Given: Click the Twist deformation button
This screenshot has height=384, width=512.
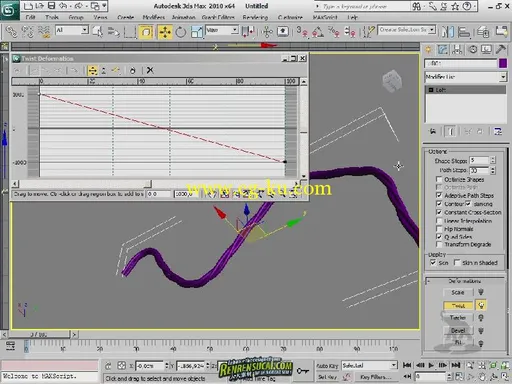Looking at the screenshot, I should (458, 305).
